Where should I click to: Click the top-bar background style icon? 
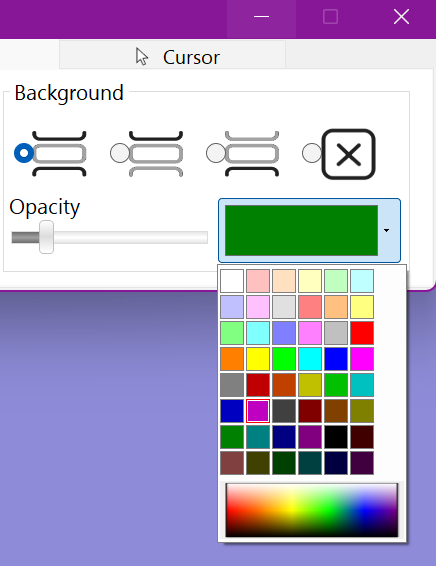coord(156,154)
